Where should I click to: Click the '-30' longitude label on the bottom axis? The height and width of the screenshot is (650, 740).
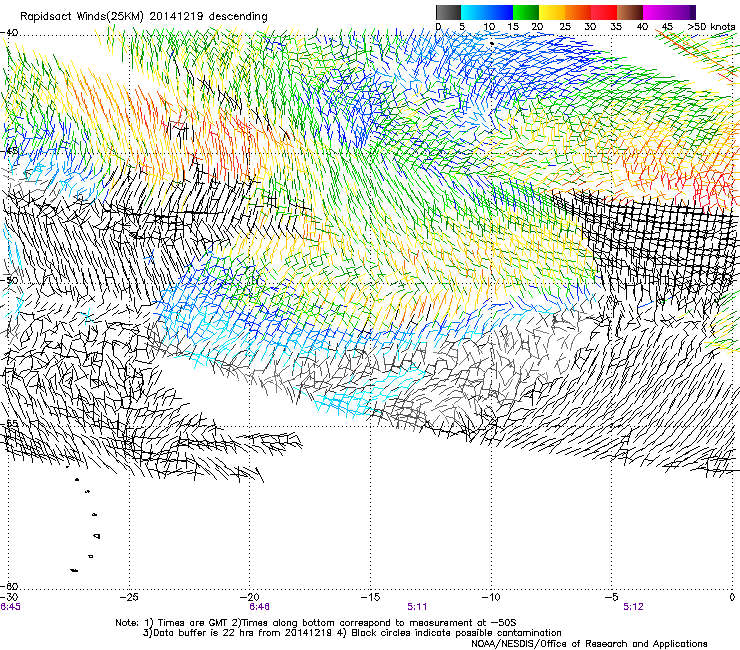pyautogui.click(x=9, y=598)
